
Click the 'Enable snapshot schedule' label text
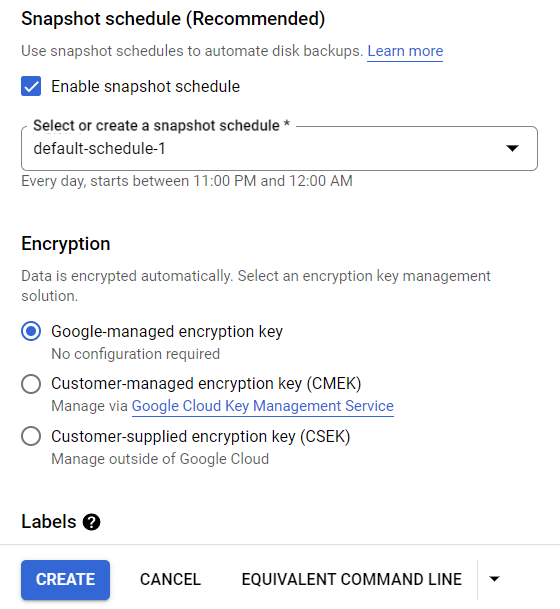146,86
